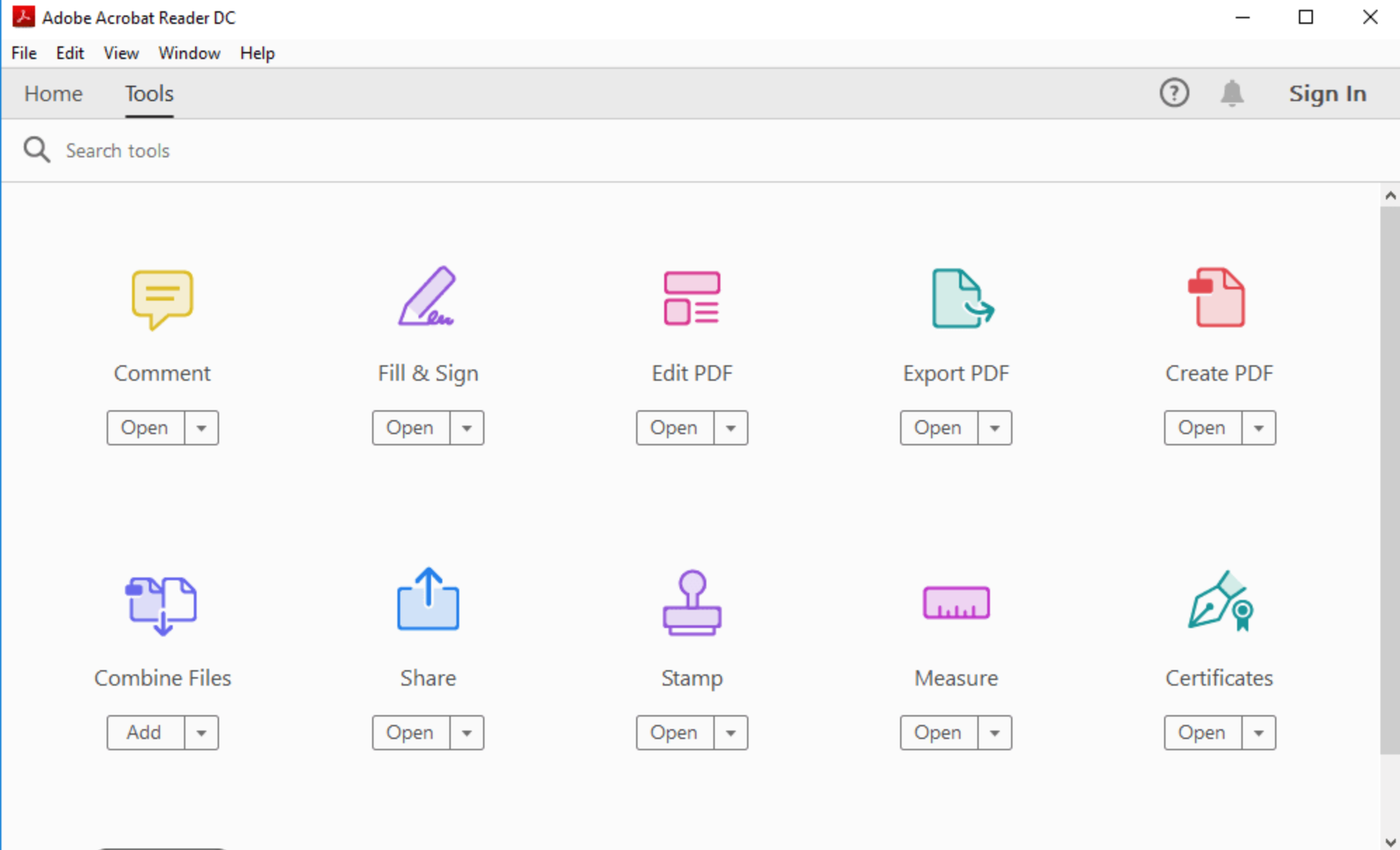
Task: Expand the Fill & Sign dropdown arrow
Action: [x=467, y=428]
